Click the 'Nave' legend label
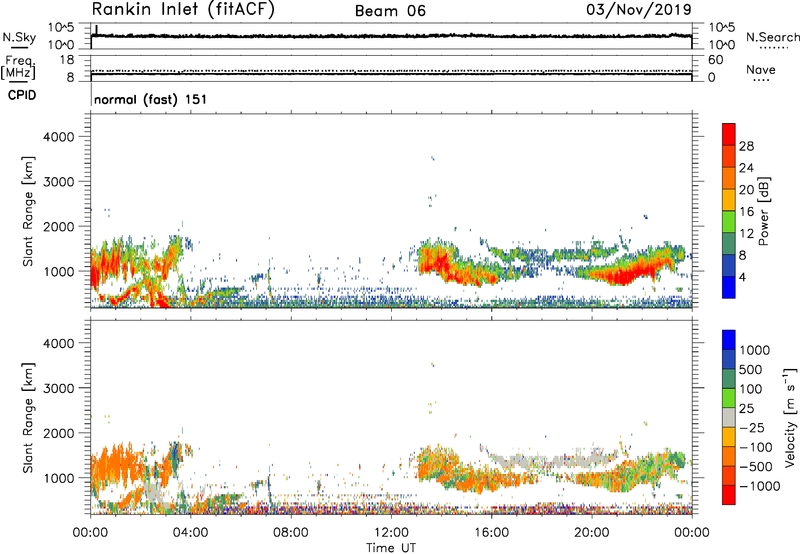800x554 pixels. 761,70
